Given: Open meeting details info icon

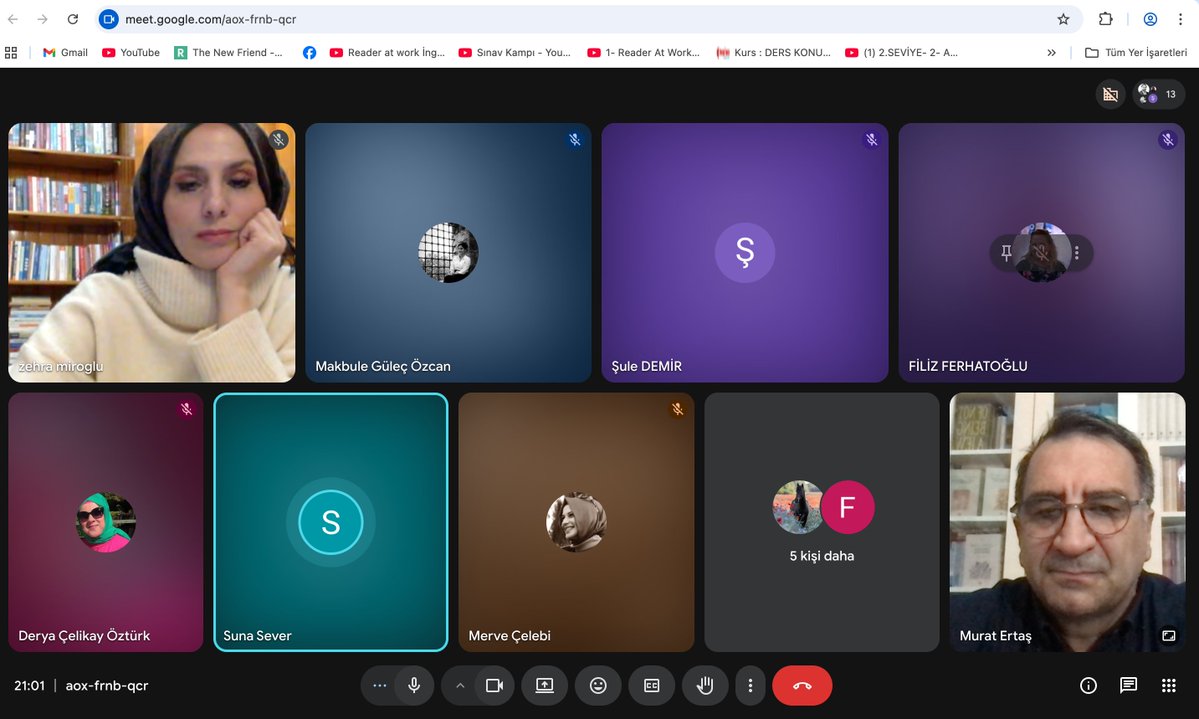Looking at the screenshot, I should (1088, 685).
